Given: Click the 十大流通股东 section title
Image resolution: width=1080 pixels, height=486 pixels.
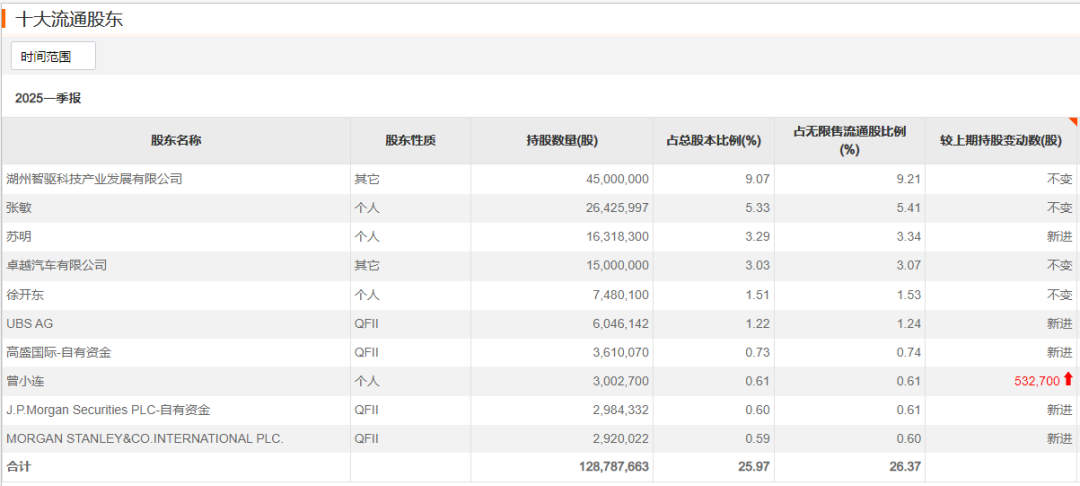Looking at the screenshot, I should point(70,19).
